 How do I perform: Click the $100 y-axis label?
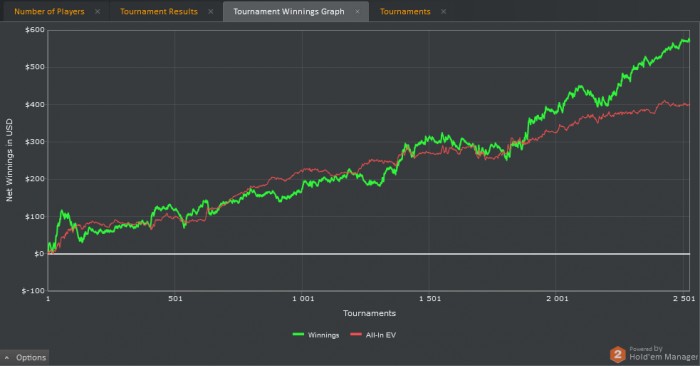[35, 216]
